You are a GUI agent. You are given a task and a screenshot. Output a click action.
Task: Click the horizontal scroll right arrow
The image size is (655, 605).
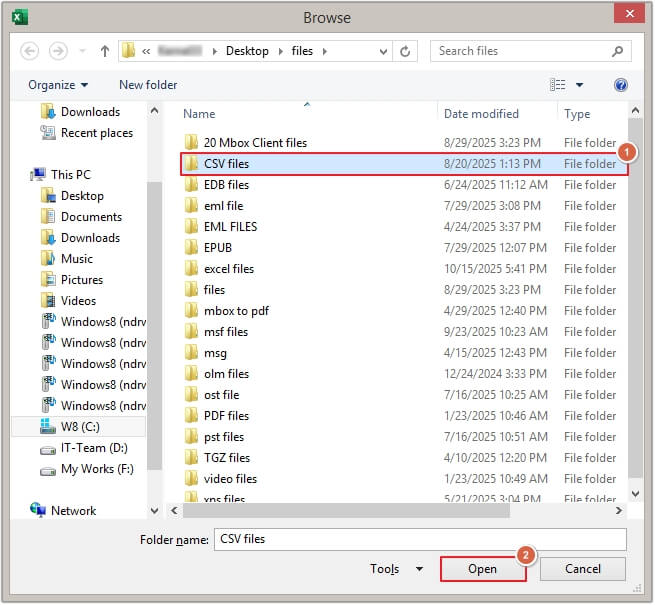[x=619, y=511]
